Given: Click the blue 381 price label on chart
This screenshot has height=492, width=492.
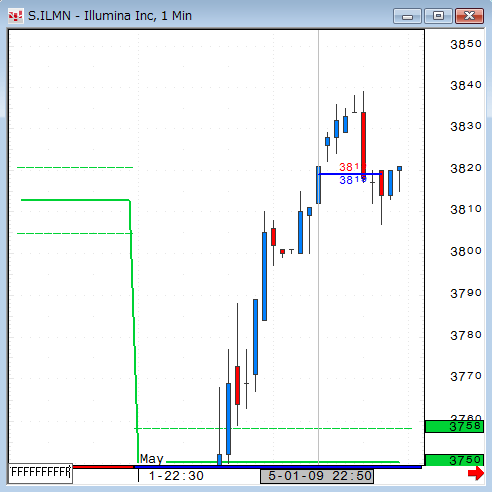Looking at the screenshot, I should coord(353,180).
